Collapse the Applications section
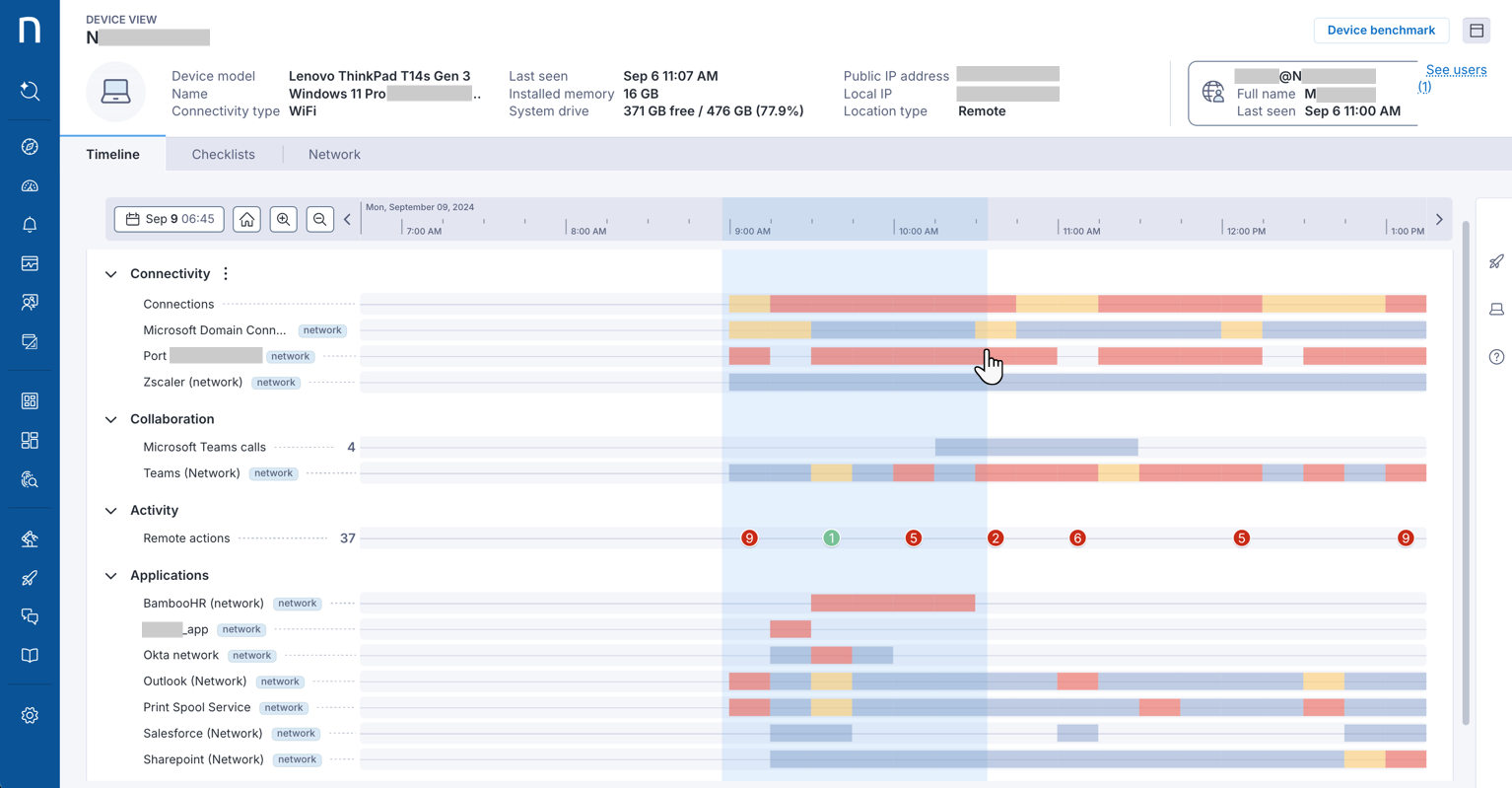 [111, 576]
